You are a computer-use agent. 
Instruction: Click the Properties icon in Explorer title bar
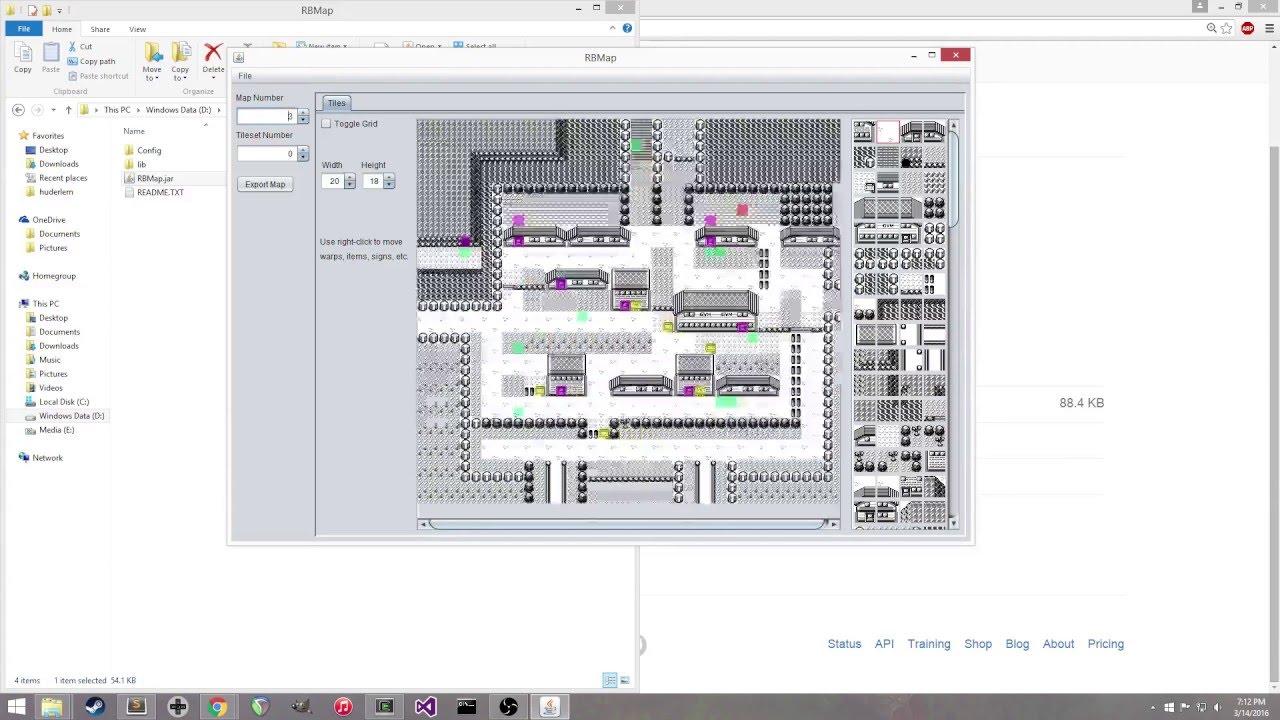tap(33, 9)
